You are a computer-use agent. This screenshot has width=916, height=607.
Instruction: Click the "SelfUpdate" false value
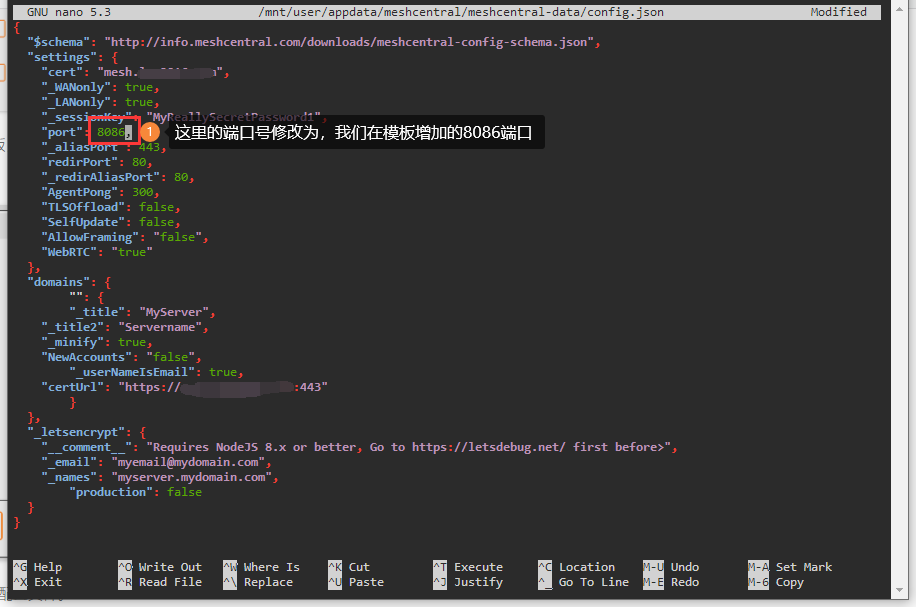(x=156, y=222)
